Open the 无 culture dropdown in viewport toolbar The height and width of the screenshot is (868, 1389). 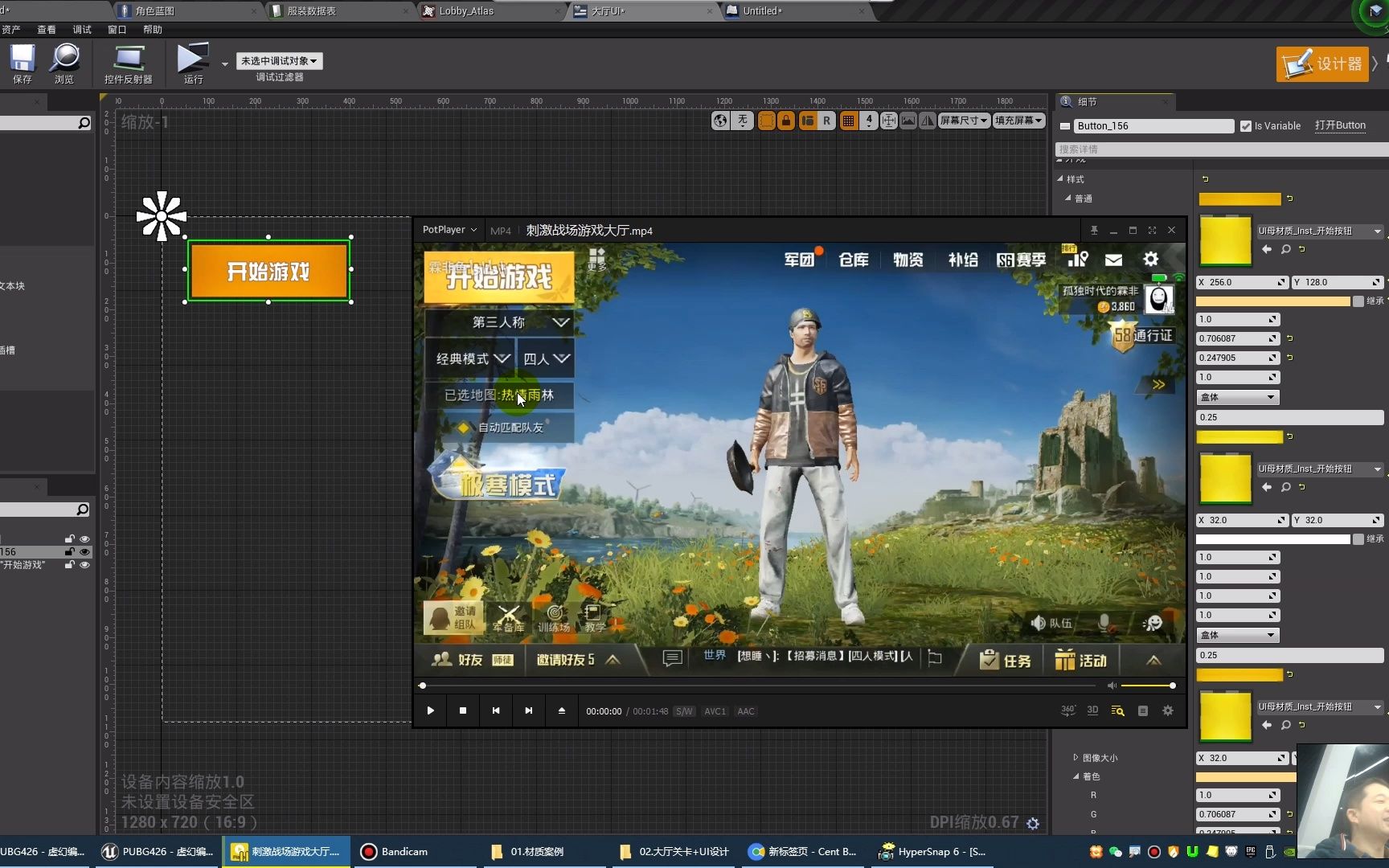tap(743, 121)
